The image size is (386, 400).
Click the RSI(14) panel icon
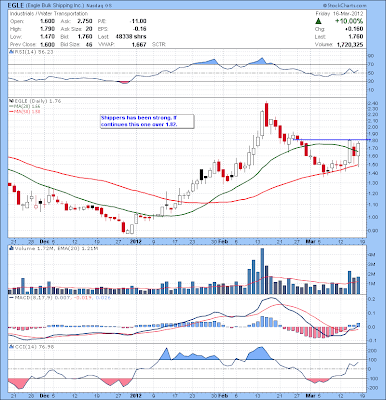[x=11, y=52]
